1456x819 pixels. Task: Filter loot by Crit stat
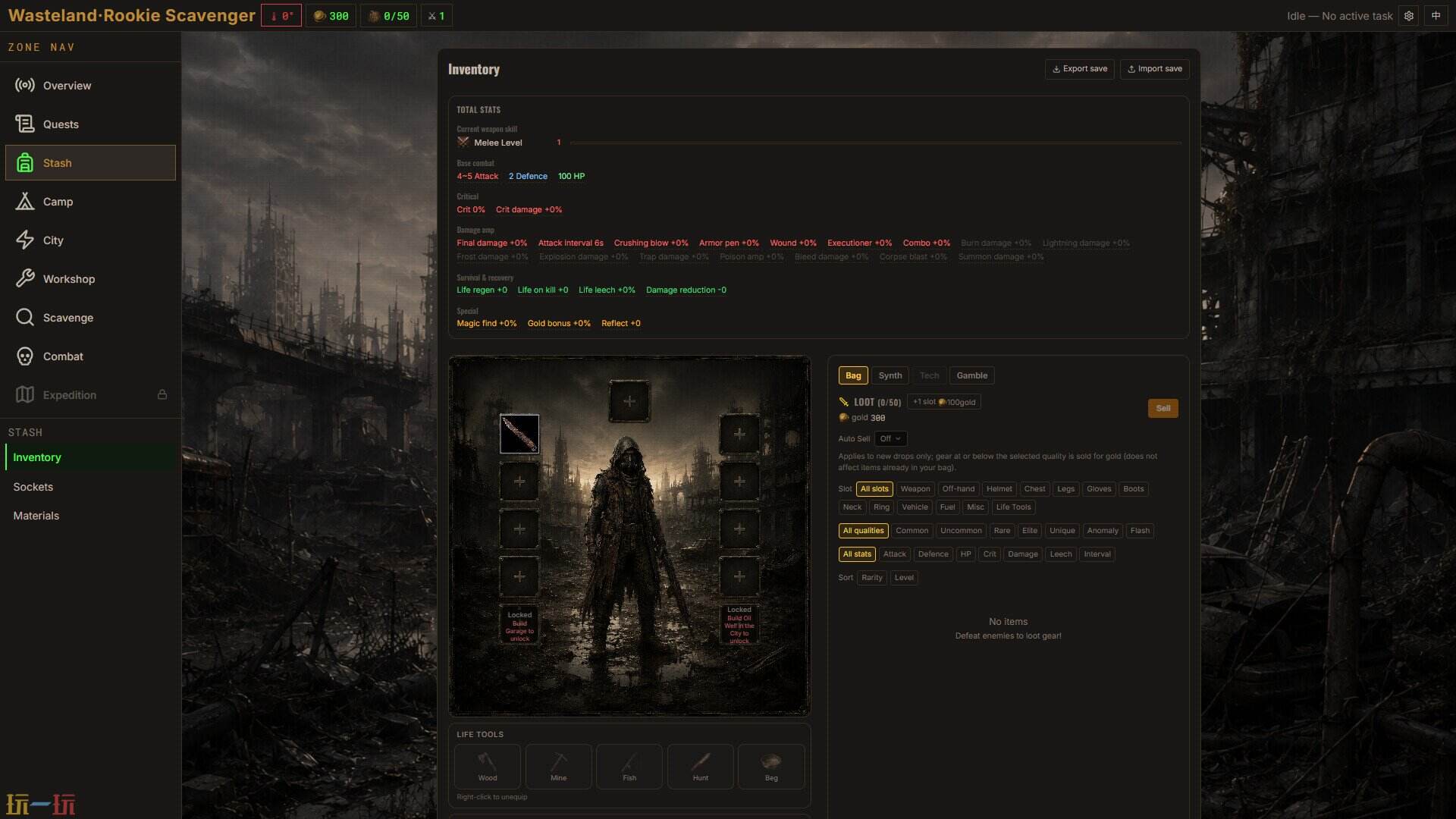point(990,554)
